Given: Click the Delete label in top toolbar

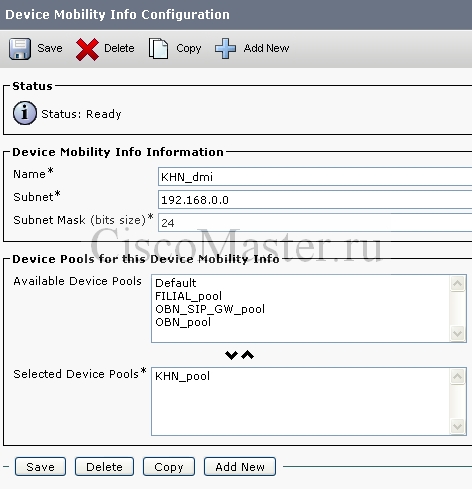Looking at the screenshot, I should [x=119, y=48].
